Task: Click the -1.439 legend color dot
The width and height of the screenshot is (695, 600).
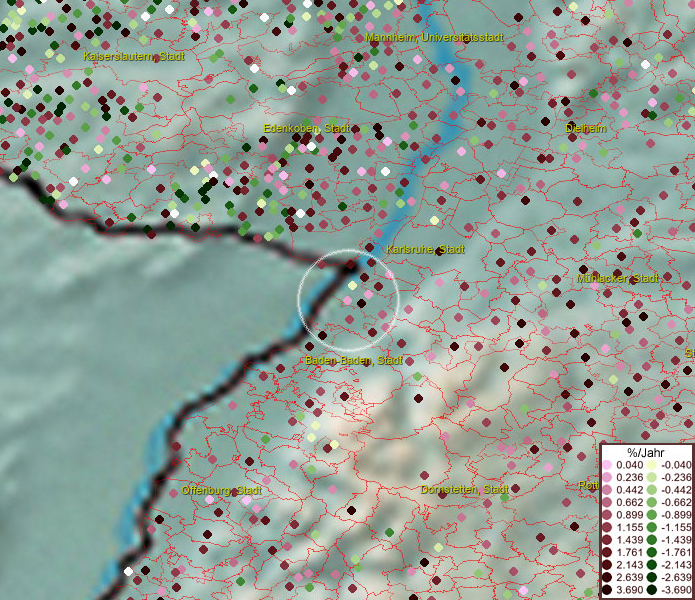Action: tap(652, 540)
